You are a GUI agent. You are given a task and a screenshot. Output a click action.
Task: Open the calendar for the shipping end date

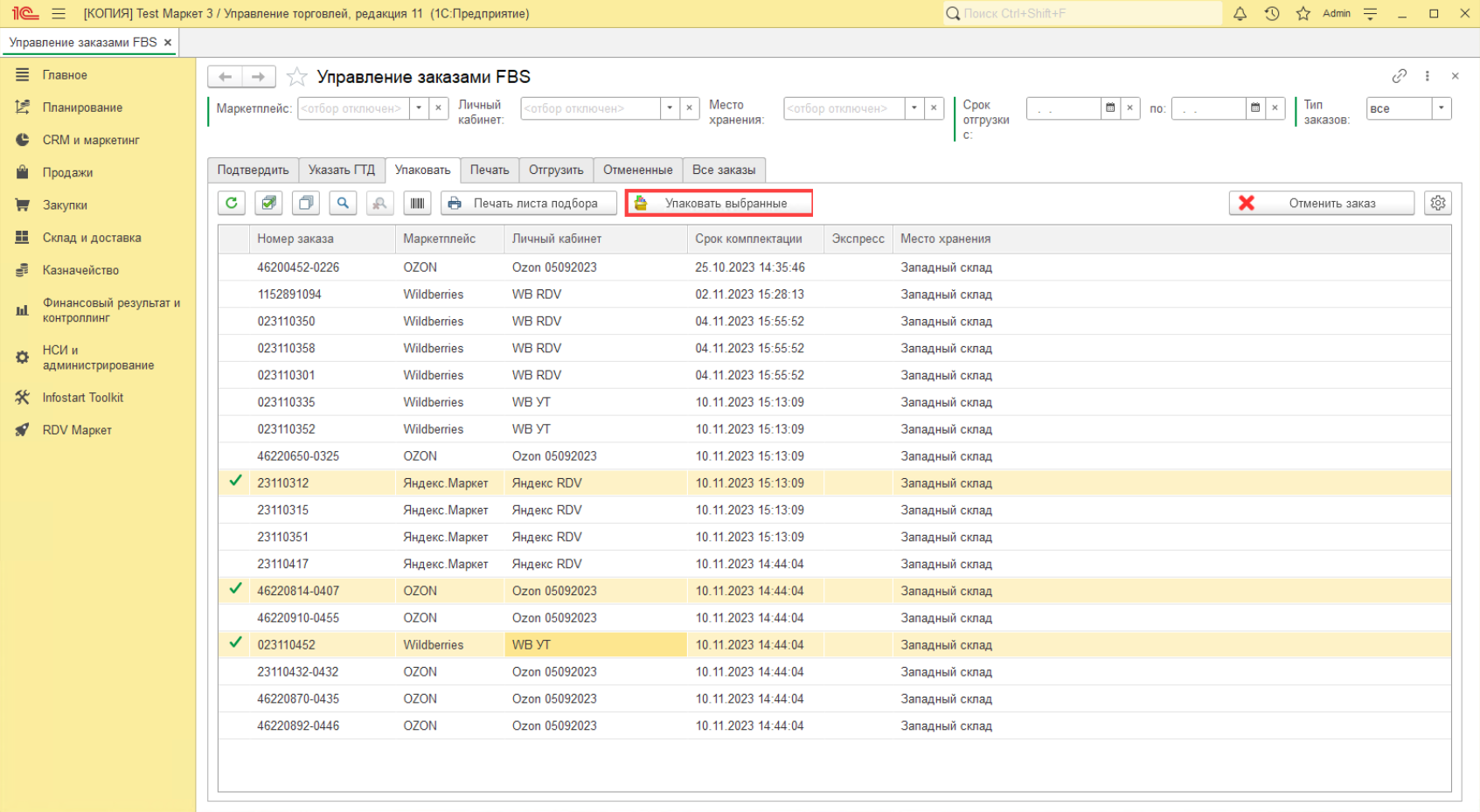[x=1255, y=108]
